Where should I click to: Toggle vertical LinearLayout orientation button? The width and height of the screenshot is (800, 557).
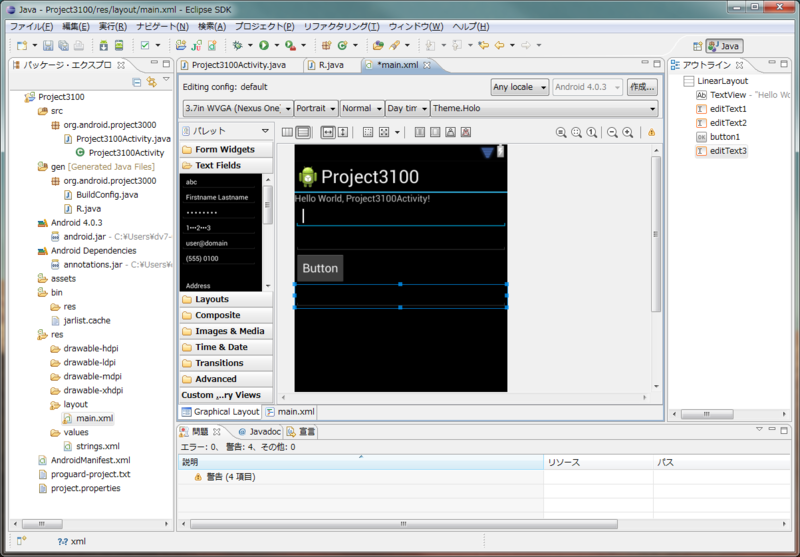pos(303,133)
